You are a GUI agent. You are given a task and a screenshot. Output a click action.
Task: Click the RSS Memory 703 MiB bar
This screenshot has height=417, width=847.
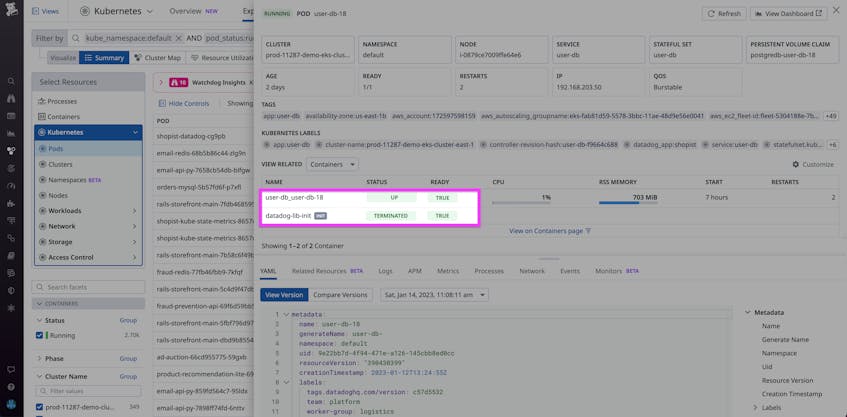(x=628, y=203)
